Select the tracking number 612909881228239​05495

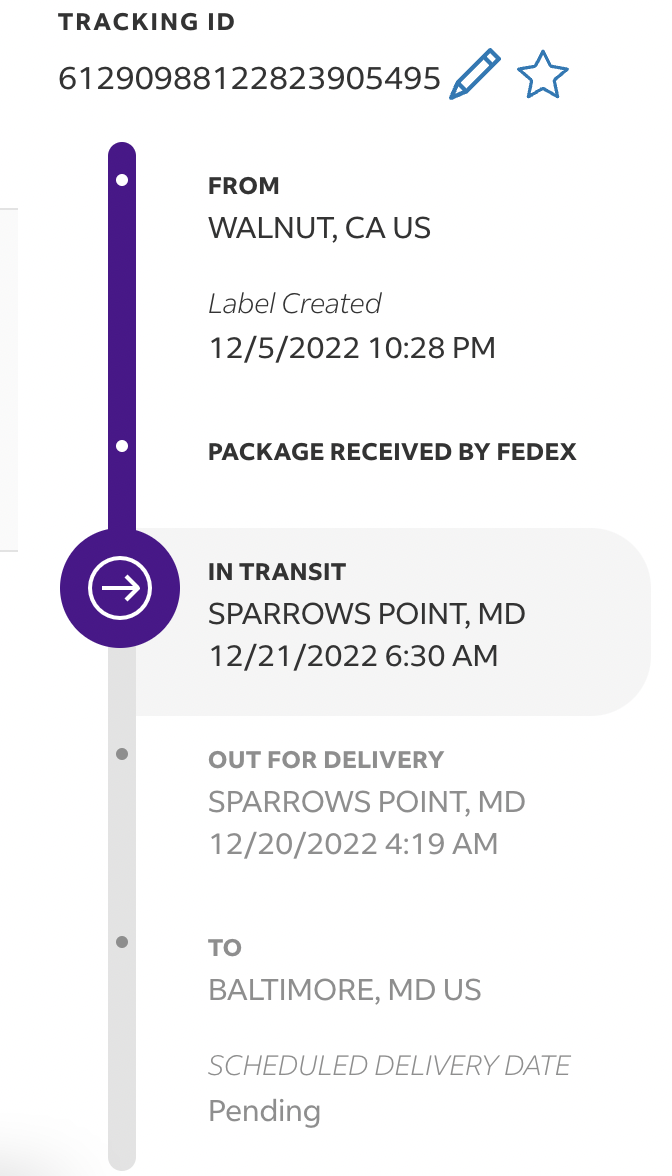point(249,78)
